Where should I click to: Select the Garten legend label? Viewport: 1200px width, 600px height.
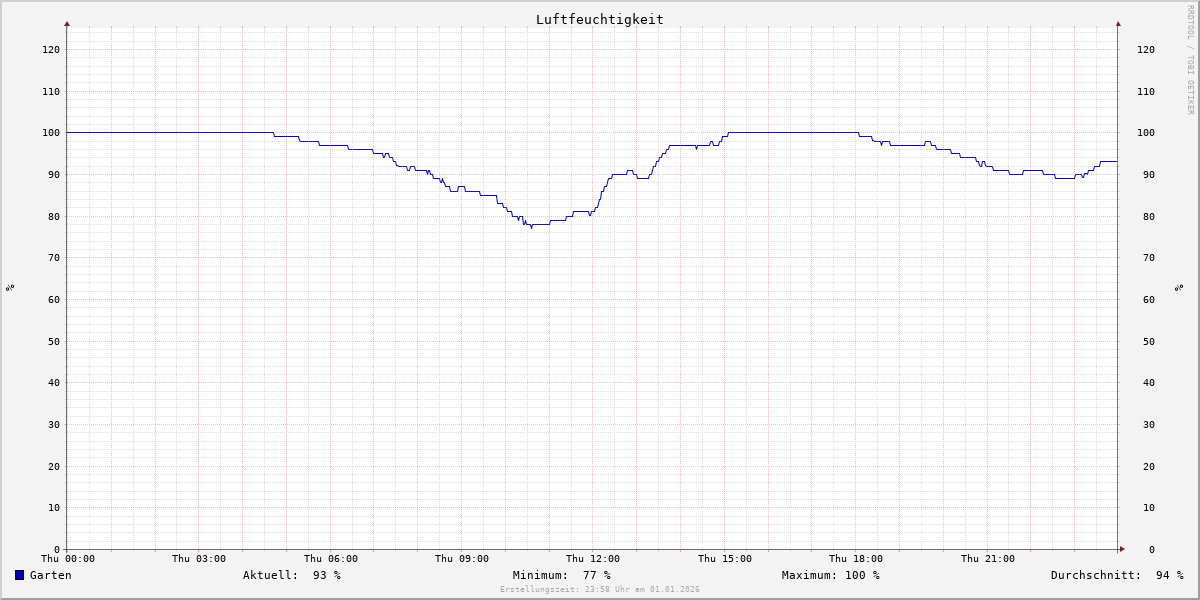50,575
